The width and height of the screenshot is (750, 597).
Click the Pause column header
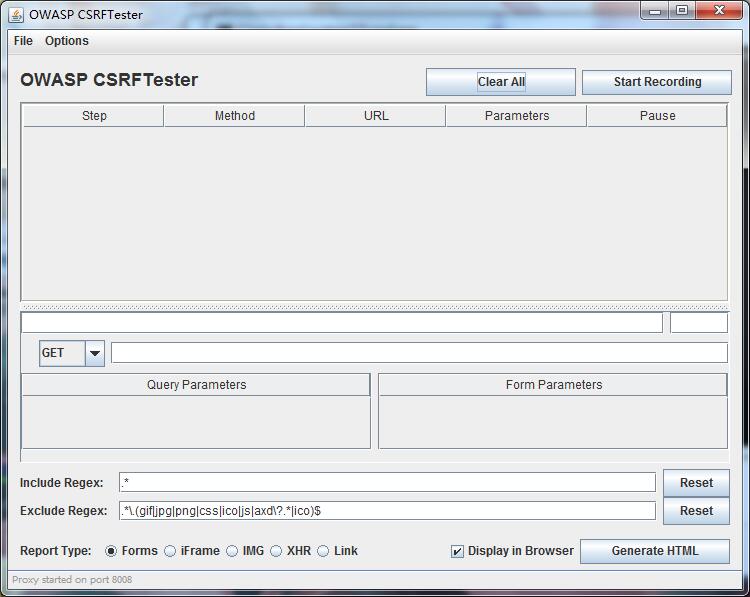(657, 116)
